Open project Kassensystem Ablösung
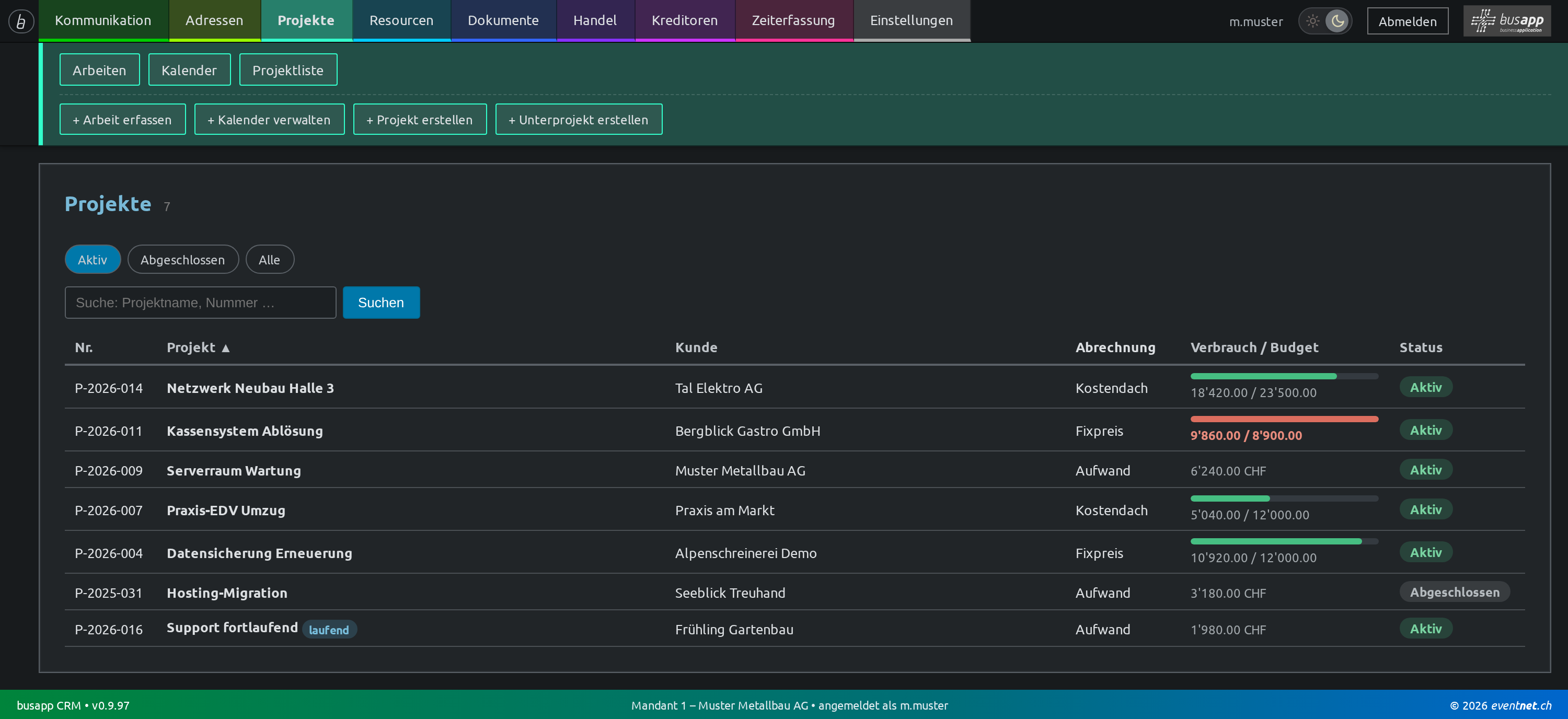The height and width of the screenshot is (719, 1568). pyautogui.click(x=245, y=431)
